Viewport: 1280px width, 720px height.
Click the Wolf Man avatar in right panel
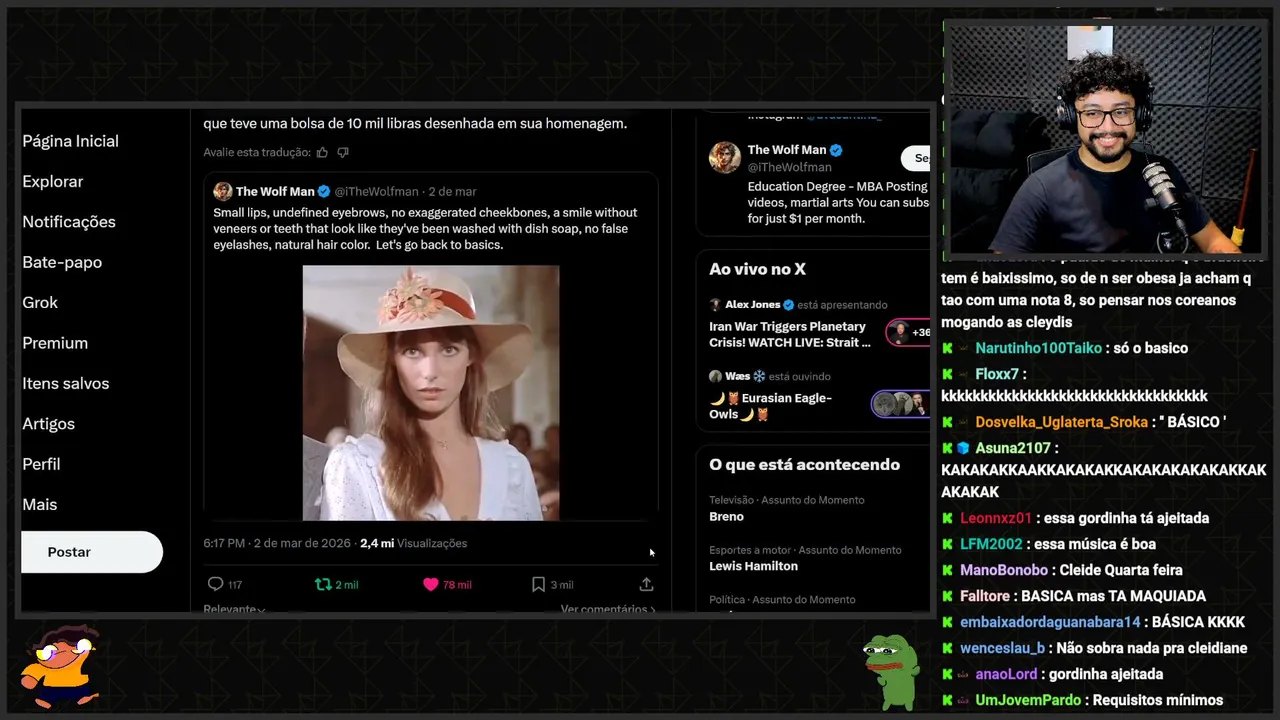tap(725, 157)
